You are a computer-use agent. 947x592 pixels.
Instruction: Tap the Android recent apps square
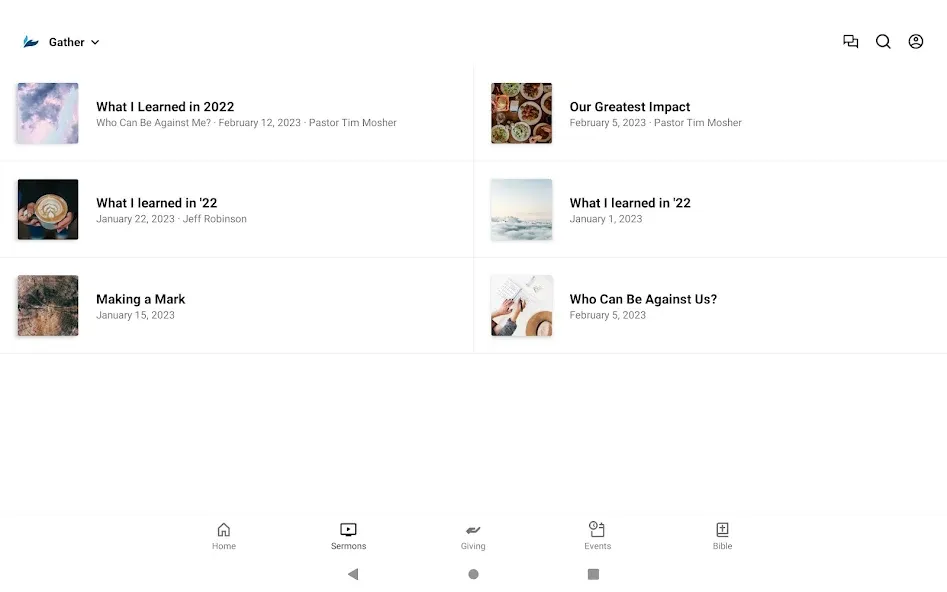594,574
